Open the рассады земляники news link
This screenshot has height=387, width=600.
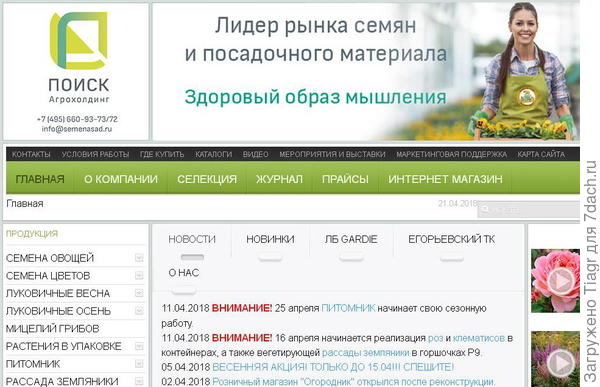click(x=365, y=353)
